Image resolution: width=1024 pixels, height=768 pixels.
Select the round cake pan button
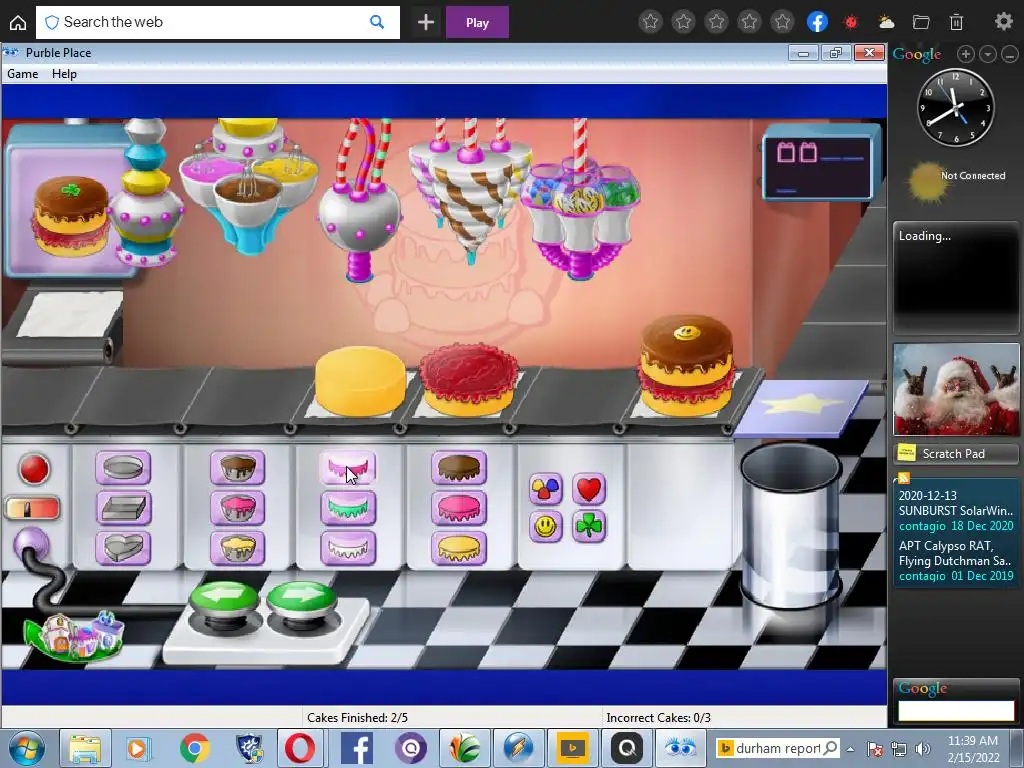[x=123, y=468]
